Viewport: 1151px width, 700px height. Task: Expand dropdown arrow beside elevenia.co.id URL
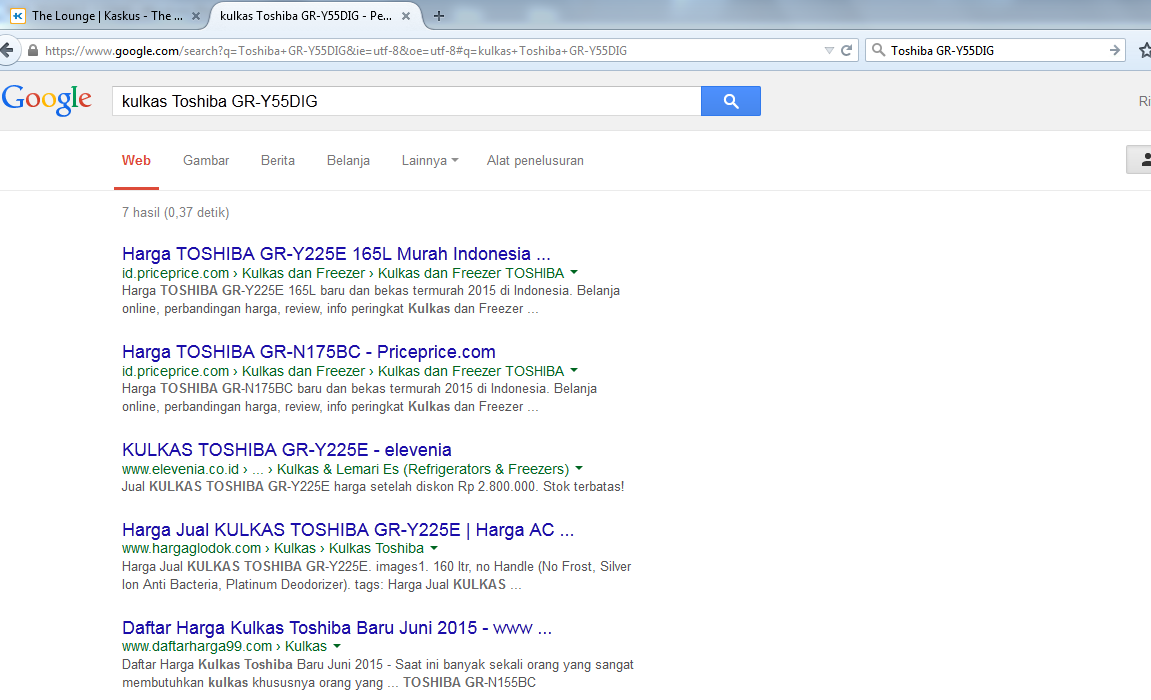click(x=578, y=468)
